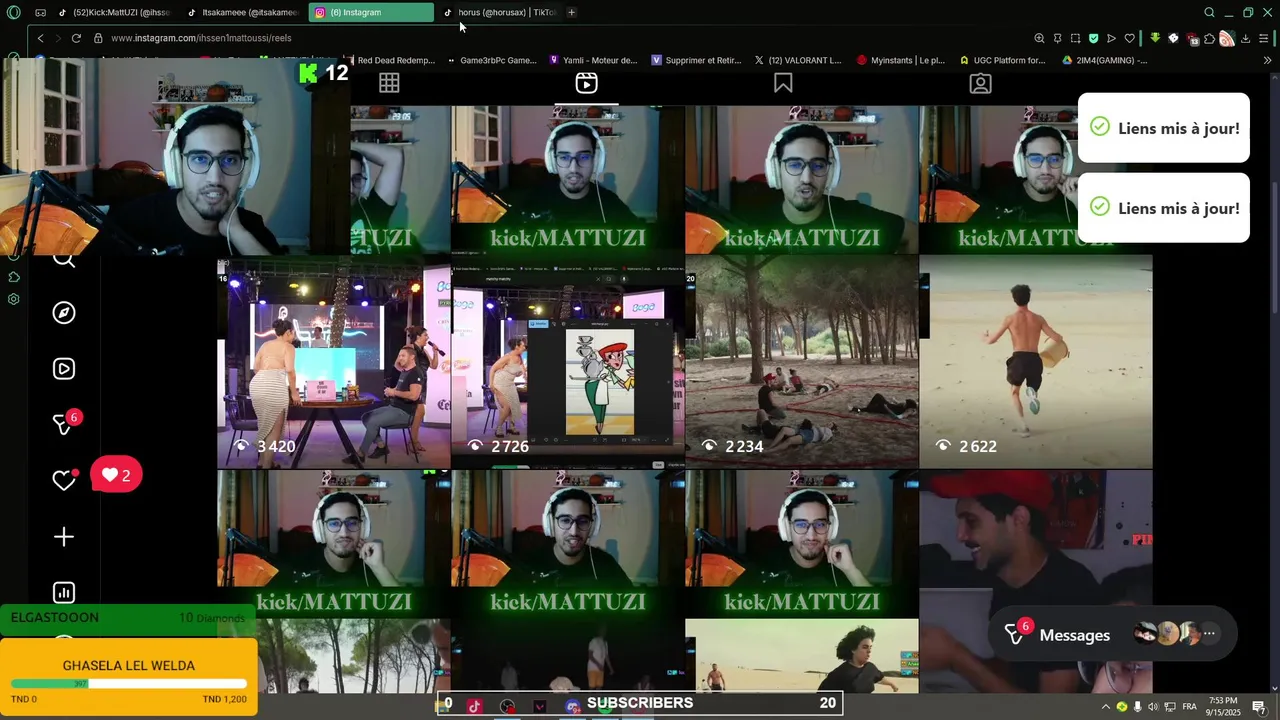Go back in browser history
Screen dimensions: 1280x720
pyautogui.click(x=40, y=38)
